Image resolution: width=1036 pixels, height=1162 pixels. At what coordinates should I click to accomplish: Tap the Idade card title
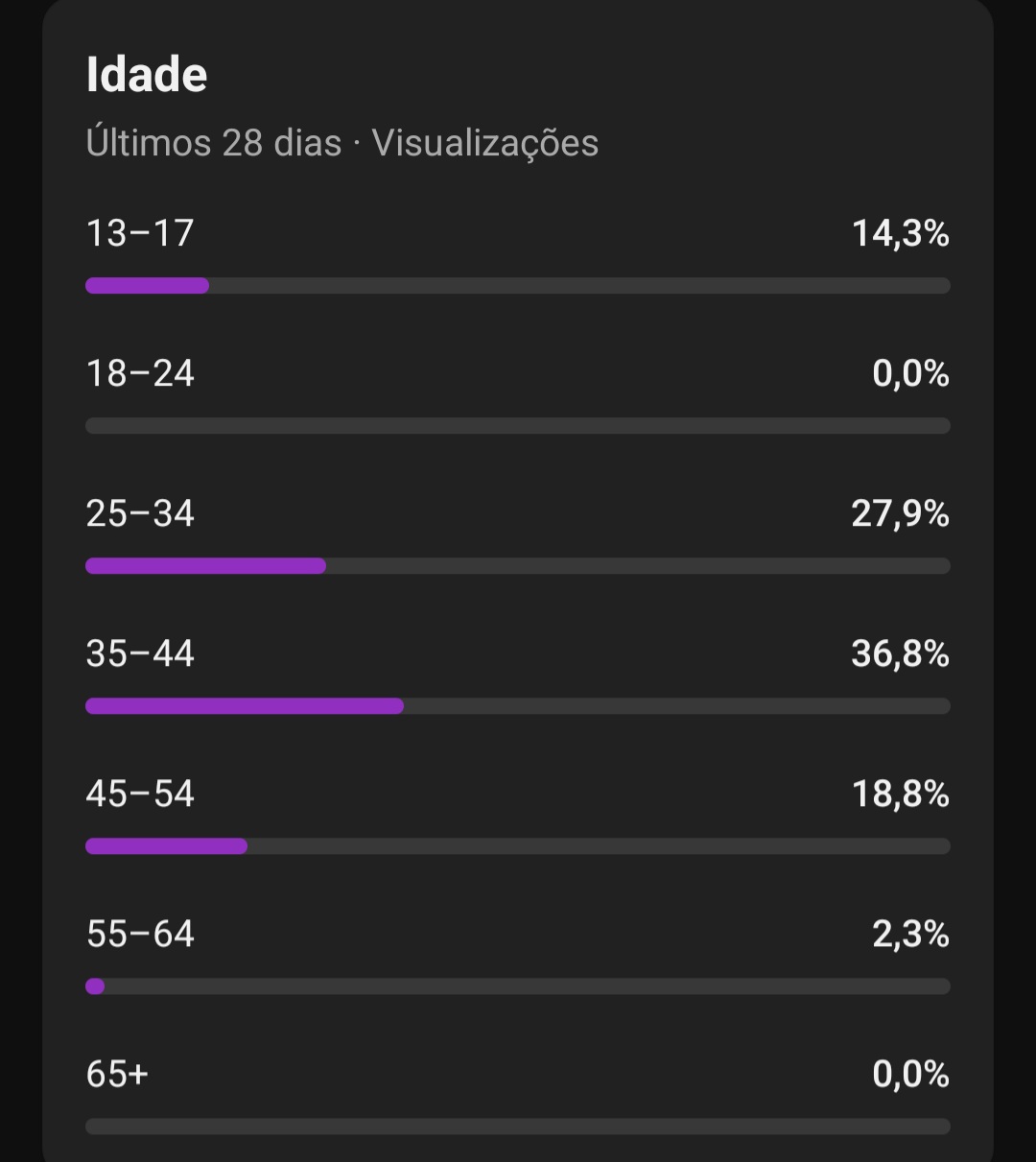click(x=147, y=75)
